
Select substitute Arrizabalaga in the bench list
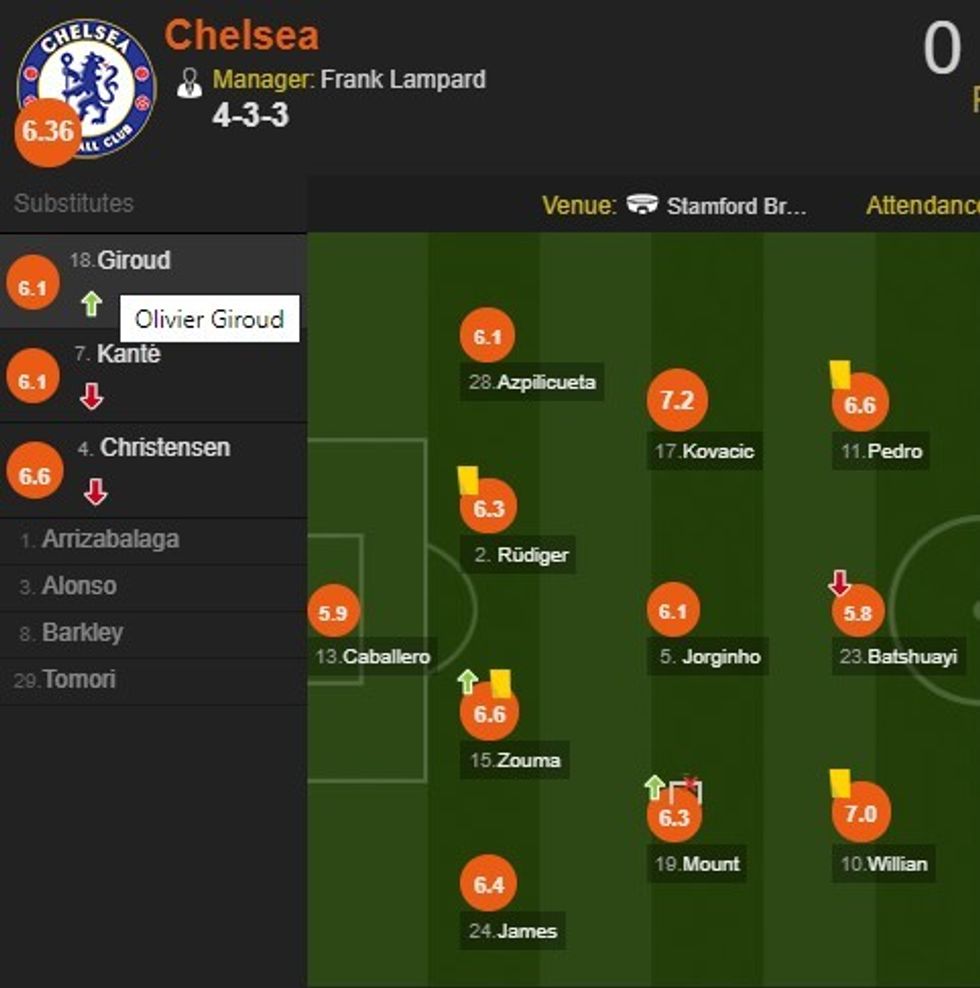[x=110, y=540]
